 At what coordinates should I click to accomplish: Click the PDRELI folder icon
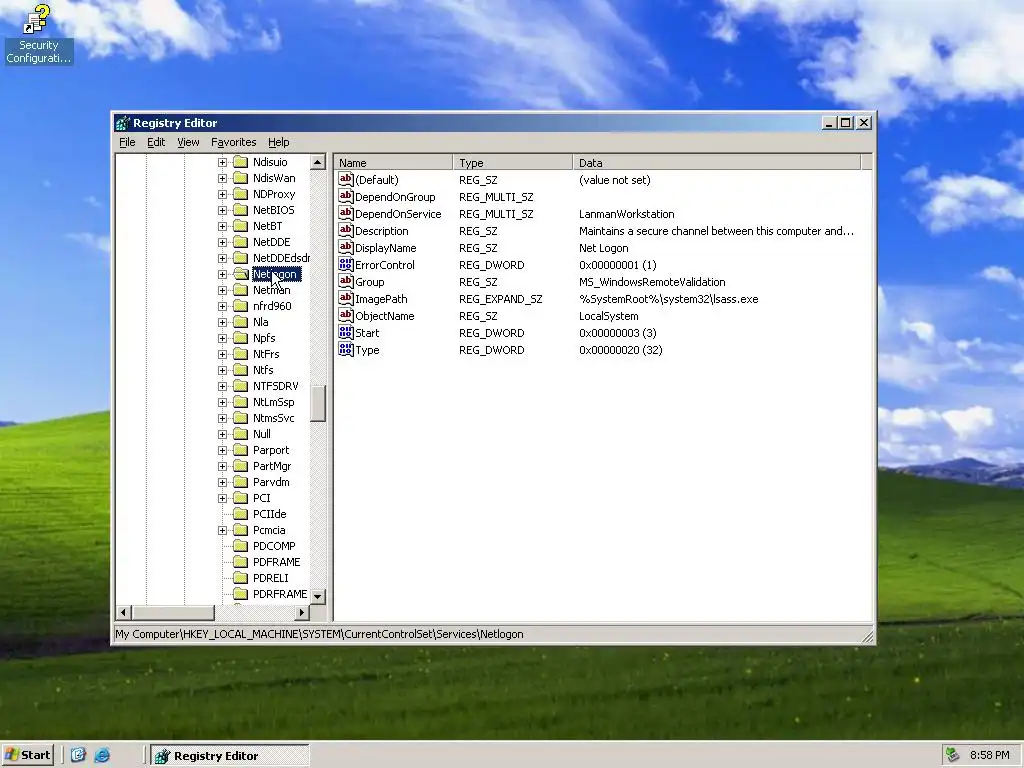241,578
